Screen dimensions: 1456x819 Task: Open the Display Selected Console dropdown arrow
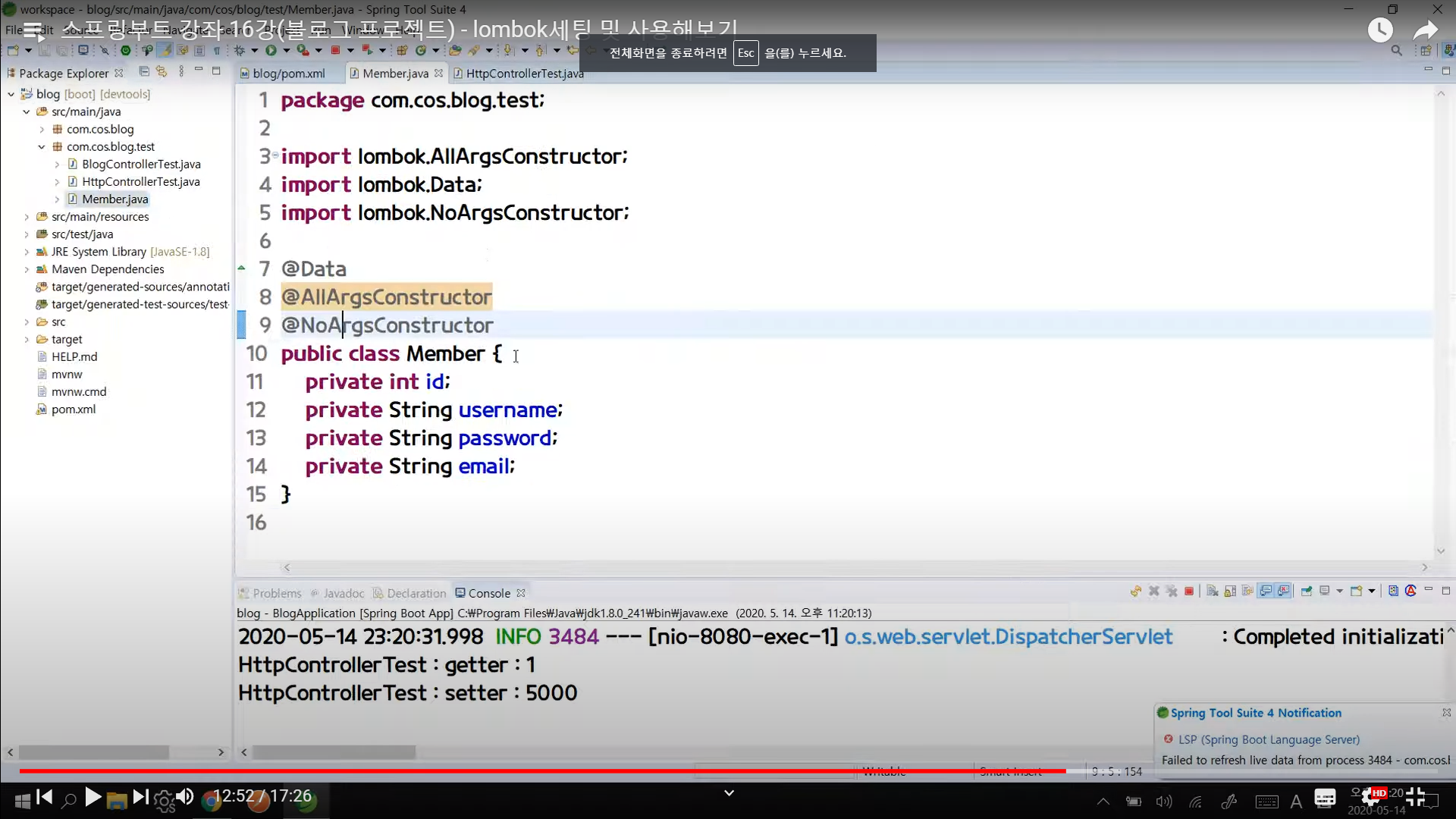[x=1339, y=591]
